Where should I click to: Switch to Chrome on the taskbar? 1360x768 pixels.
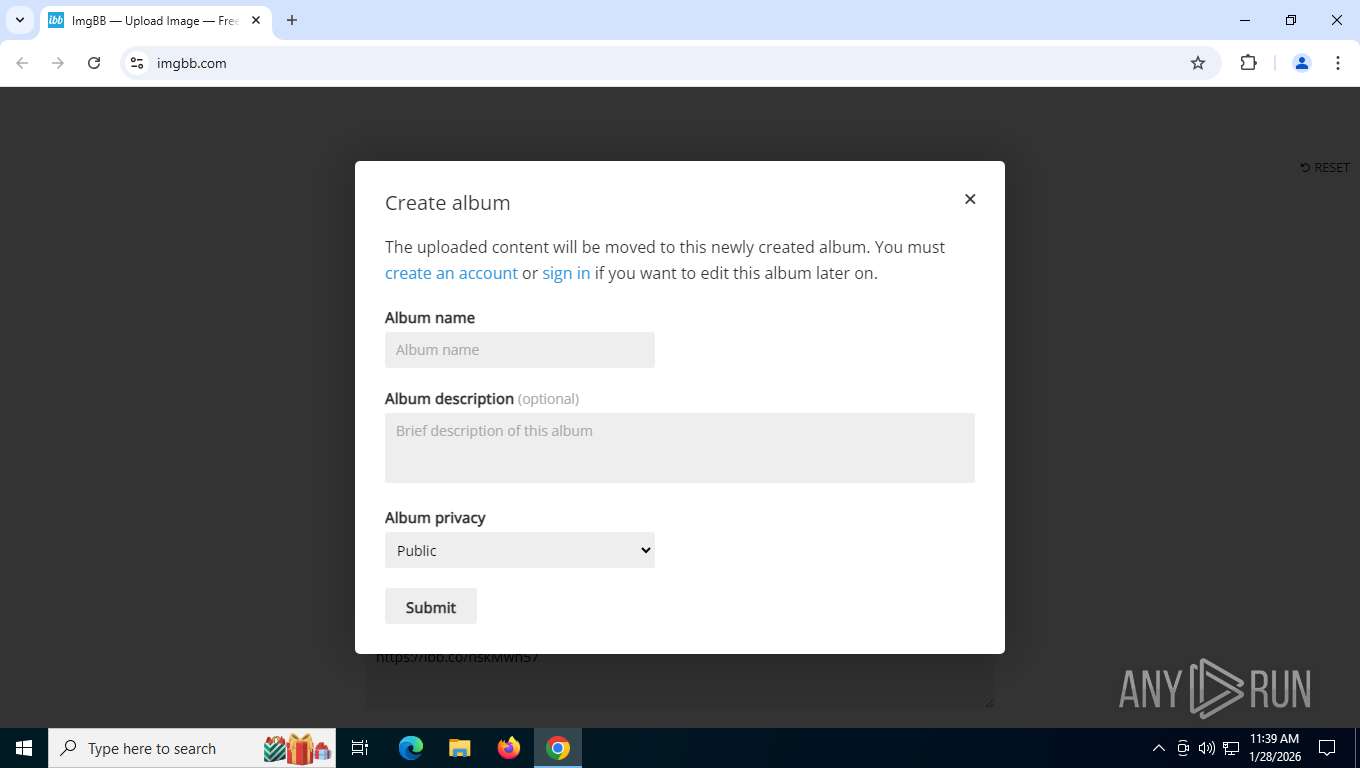[x=558, y=748]
